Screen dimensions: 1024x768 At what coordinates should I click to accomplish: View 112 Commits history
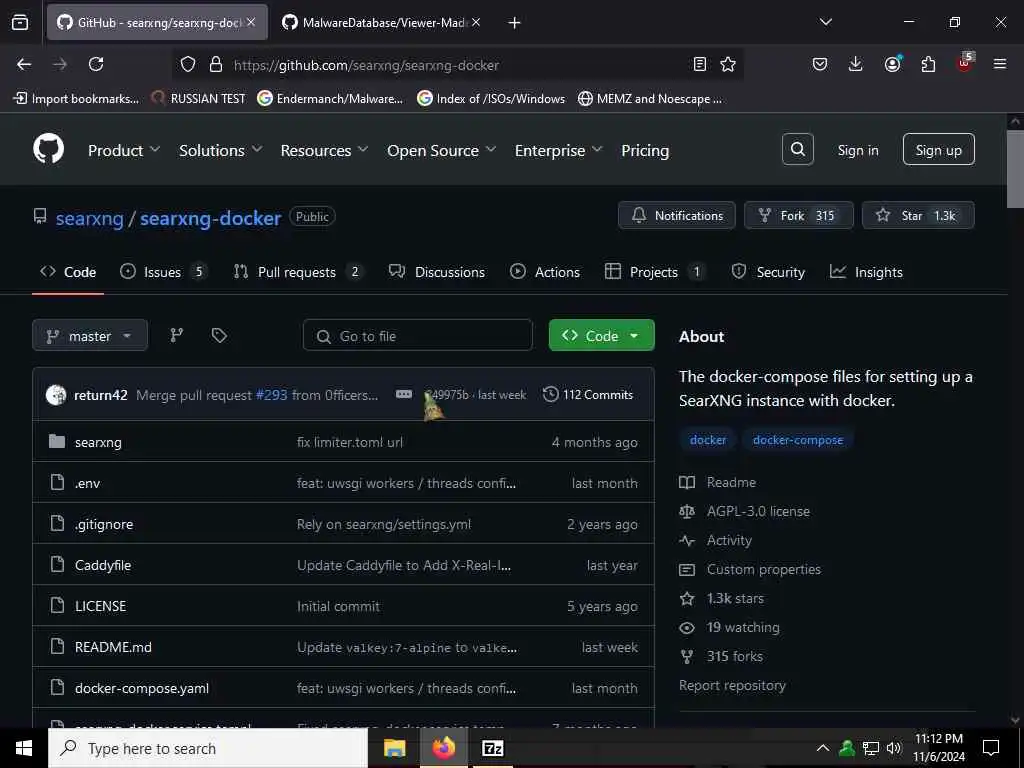coord(588,394)
